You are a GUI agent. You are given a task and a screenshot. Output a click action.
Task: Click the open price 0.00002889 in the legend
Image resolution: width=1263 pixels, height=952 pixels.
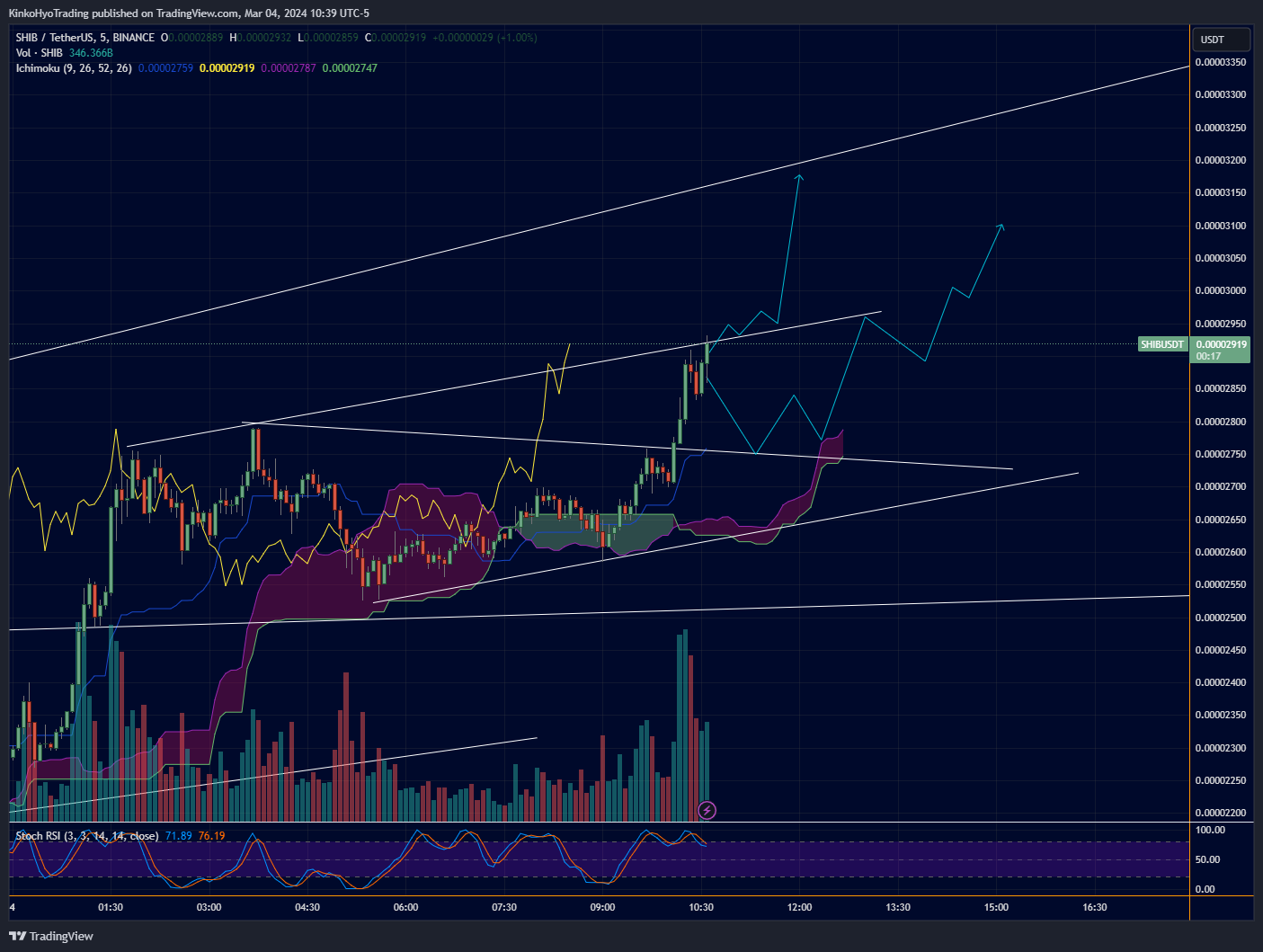coord(196,38)
